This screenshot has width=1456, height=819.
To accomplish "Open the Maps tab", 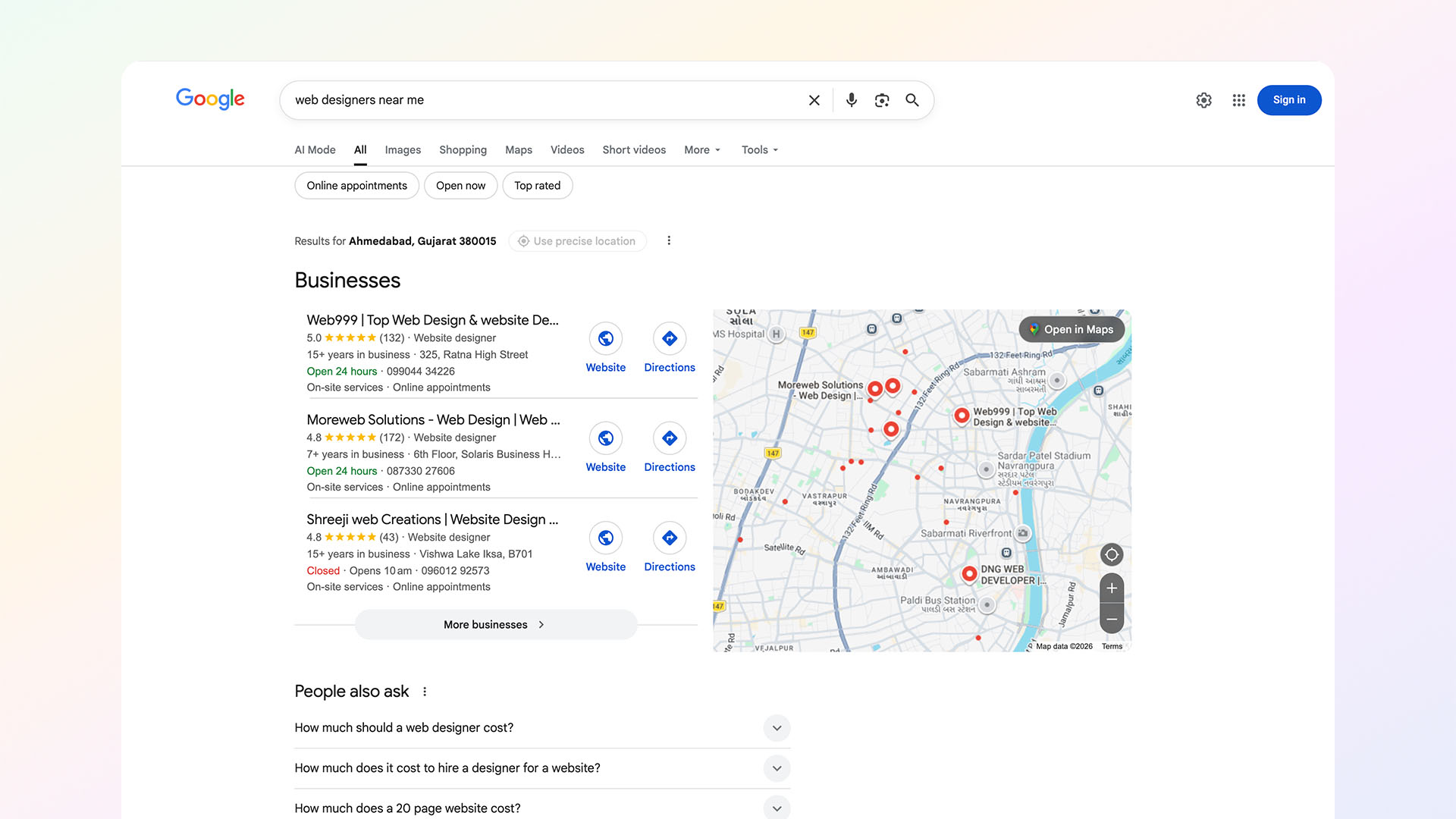I will coord(519,149).
